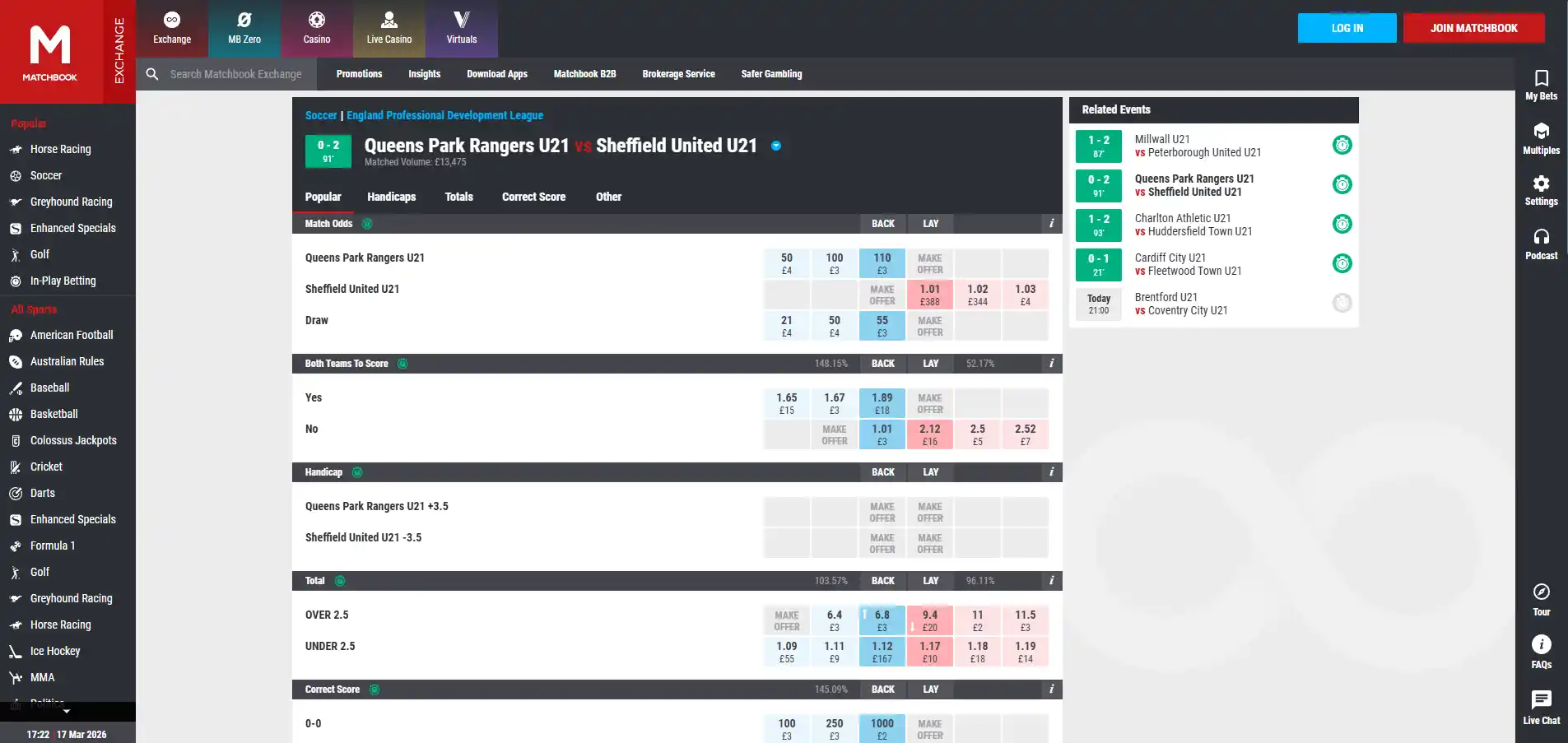
Task: Open the Virtuals section
Action: coord(462,28)
